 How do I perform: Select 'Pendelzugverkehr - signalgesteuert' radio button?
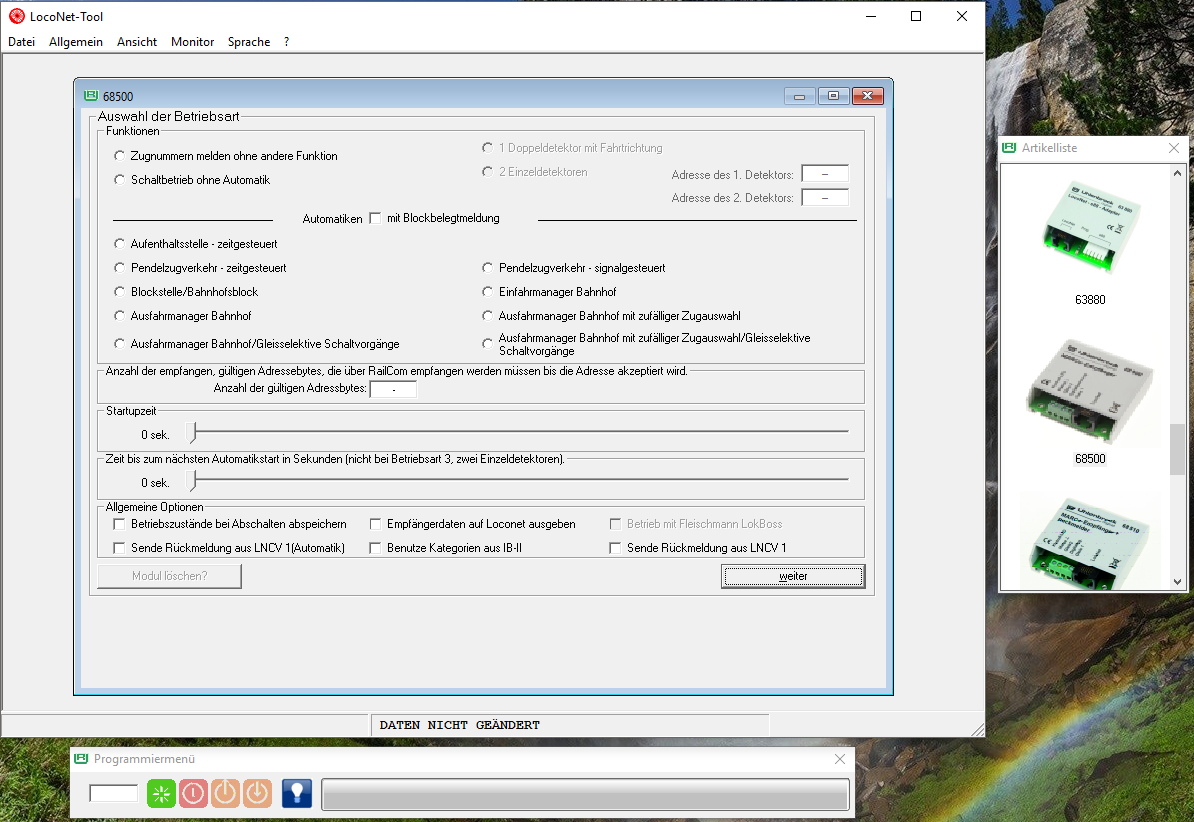488,268
